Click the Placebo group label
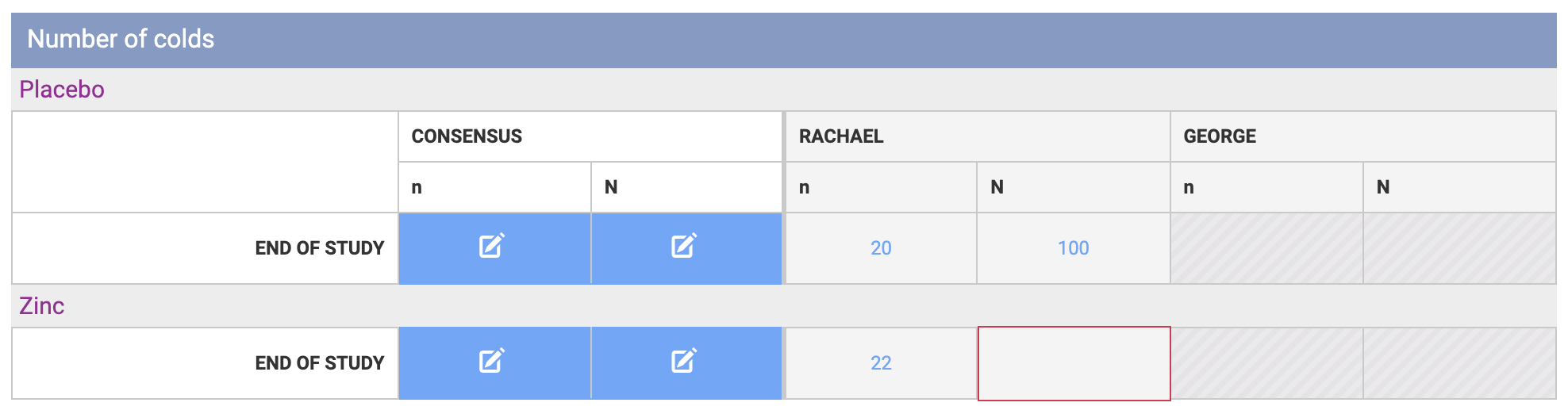Image resolution: width=1568 pixels, height=414 pixels. pyautogui.click(x=62, y=90)
